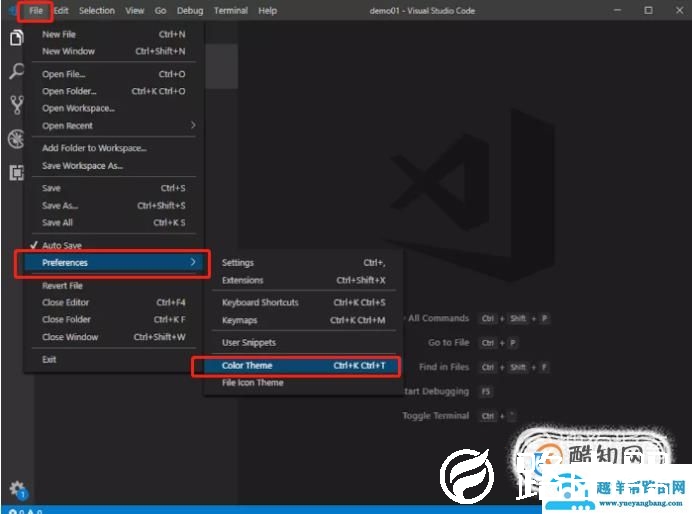
Task: Click the File menu
Action: click(36, 11)
